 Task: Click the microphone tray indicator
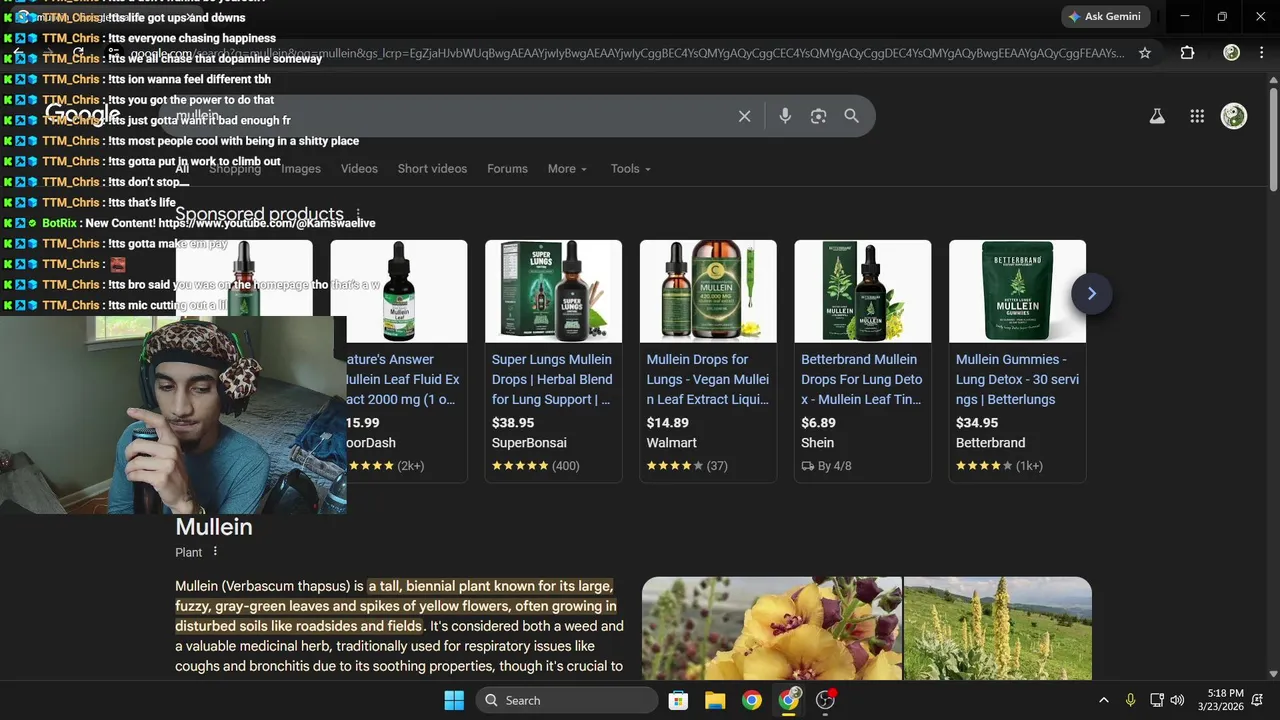coord(1130,700)
